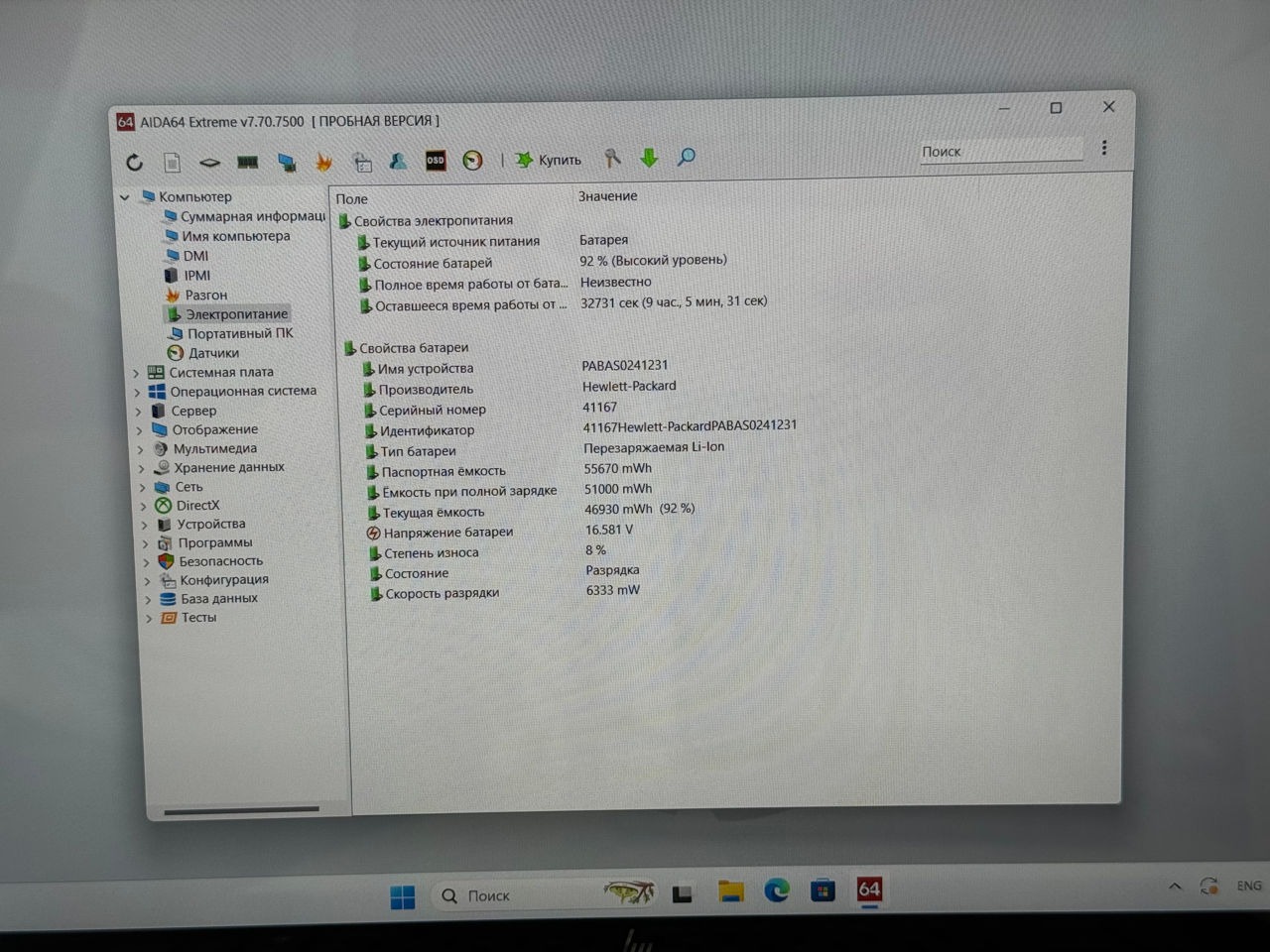The width and height of the screenshot is (1270, 952).
Task: Click the flame icon in the toolbar
Action: tap(323, 162)
